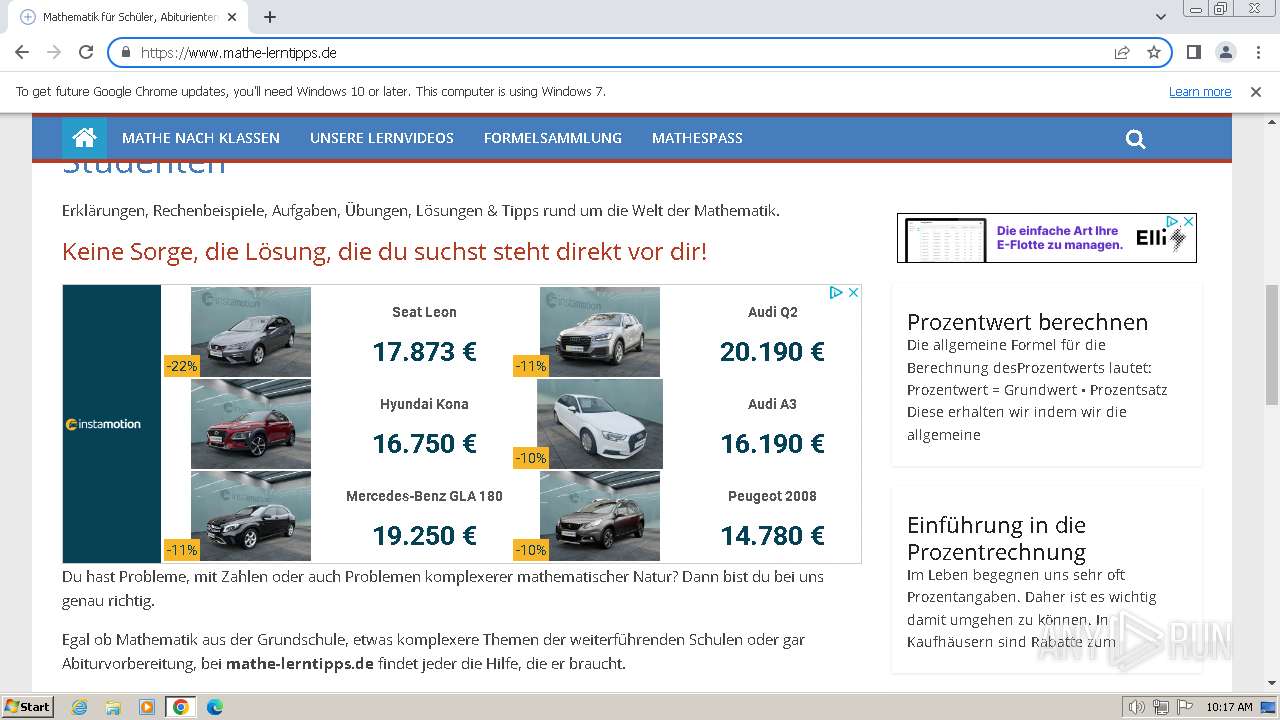The height and width of the screenshot is (720, 1280).
Task: Launch Windows Media Player from taskbar
Action: 147,707
